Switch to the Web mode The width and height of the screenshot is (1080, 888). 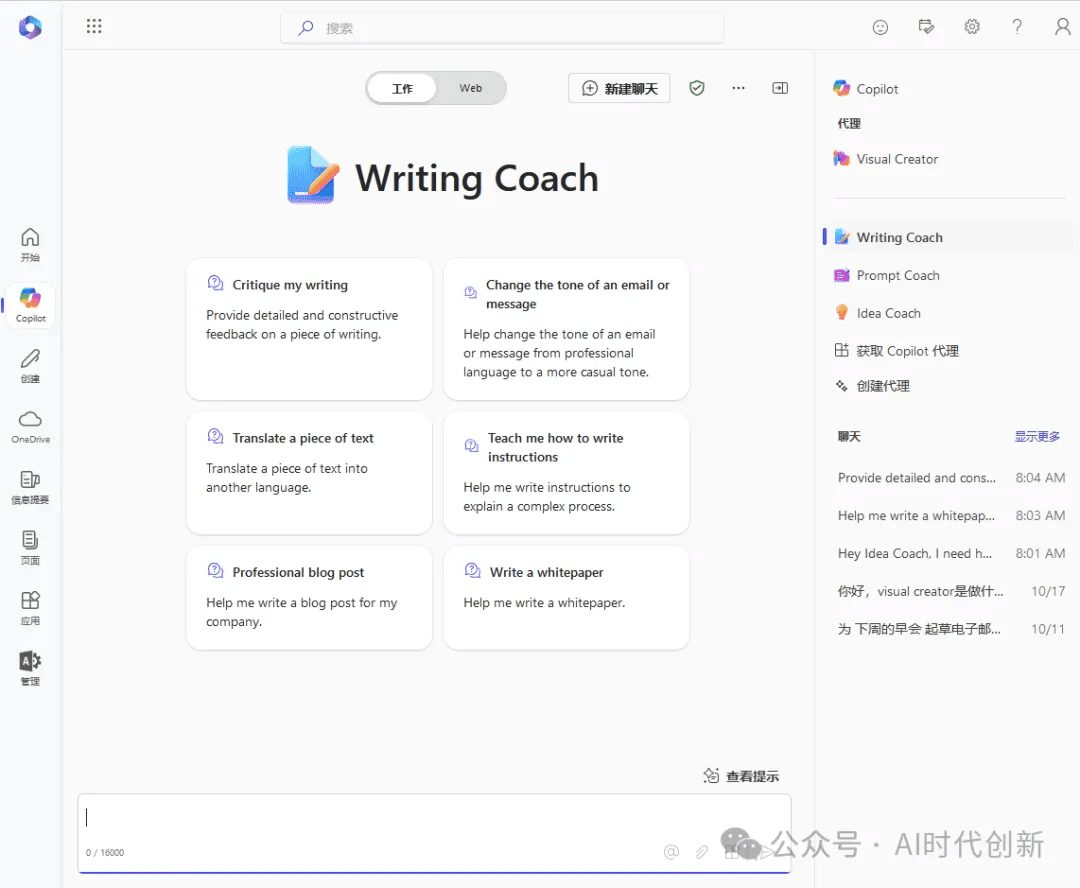(x=470, y=88)
